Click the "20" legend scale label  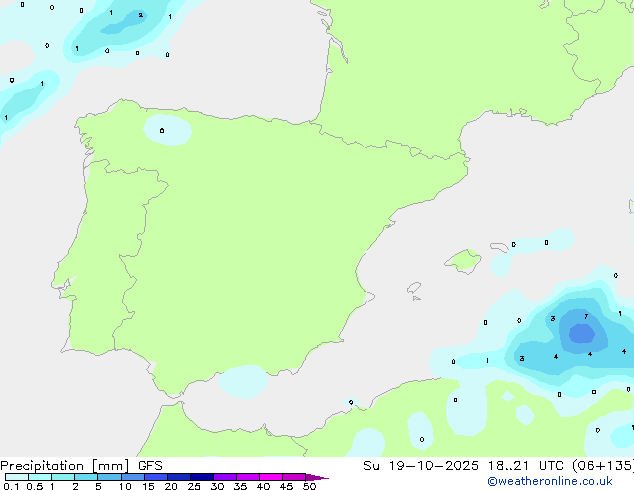pos(171,486)
